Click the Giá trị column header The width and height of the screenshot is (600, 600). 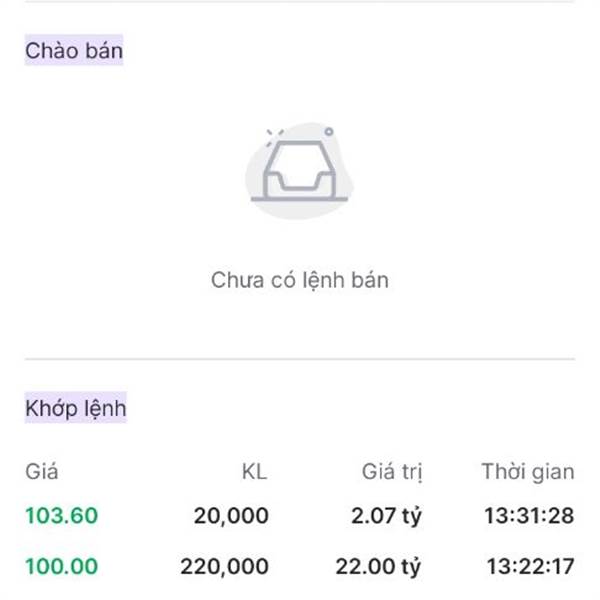point(392,472)
